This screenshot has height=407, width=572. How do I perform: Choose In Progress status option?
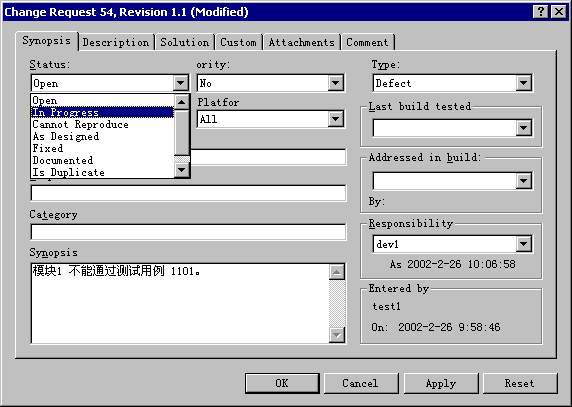103,112
